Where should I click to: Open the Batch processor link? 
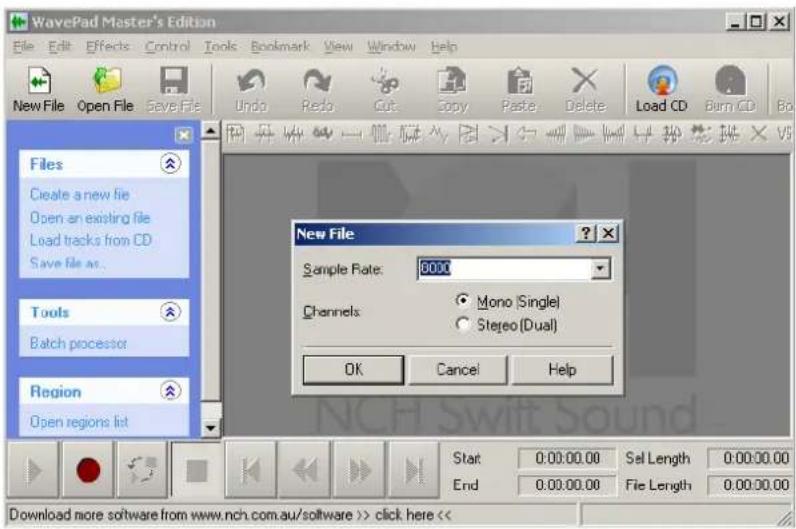click(78, 343)
